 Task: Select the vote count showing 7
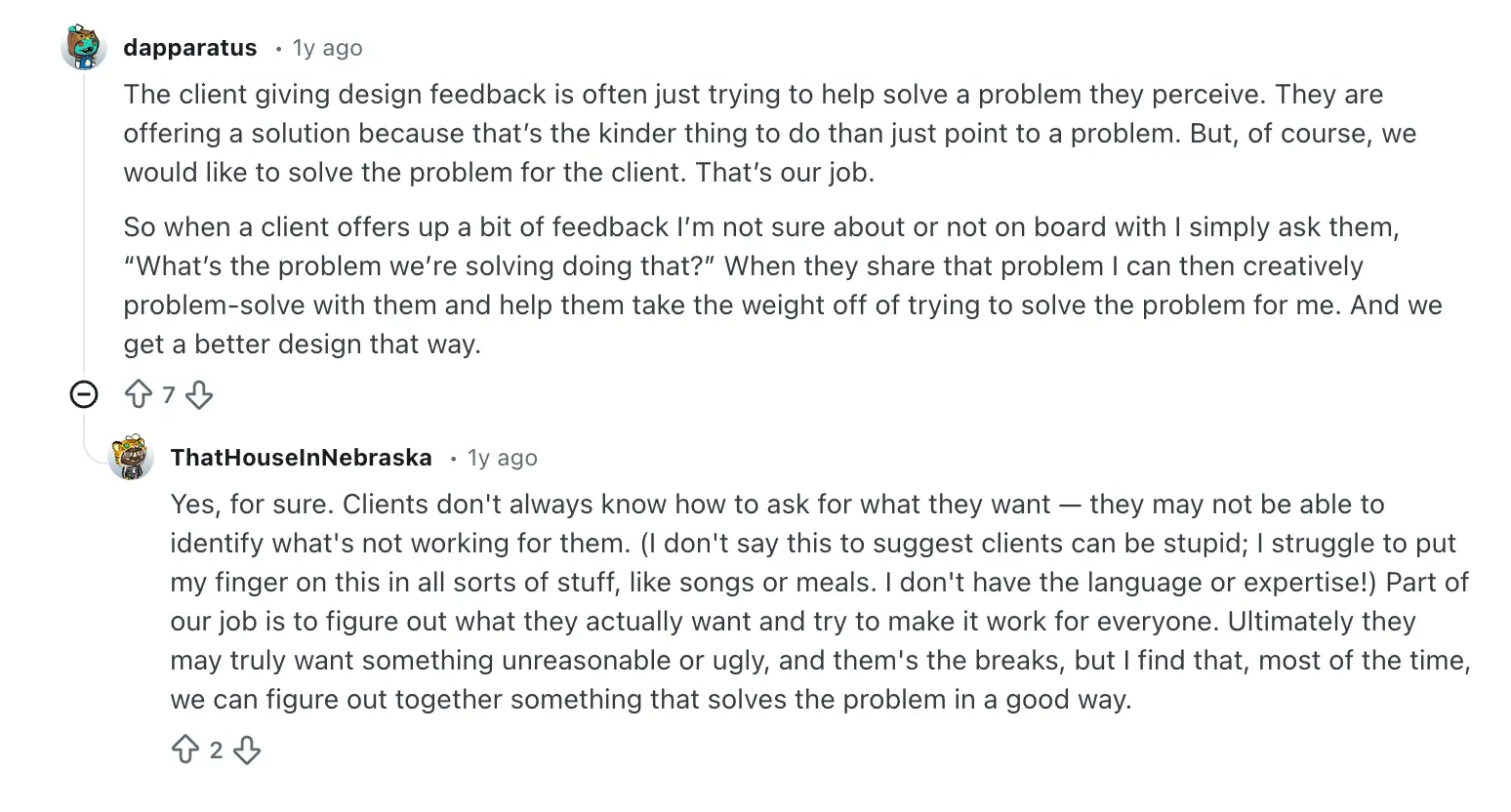[x=168, y=394]
